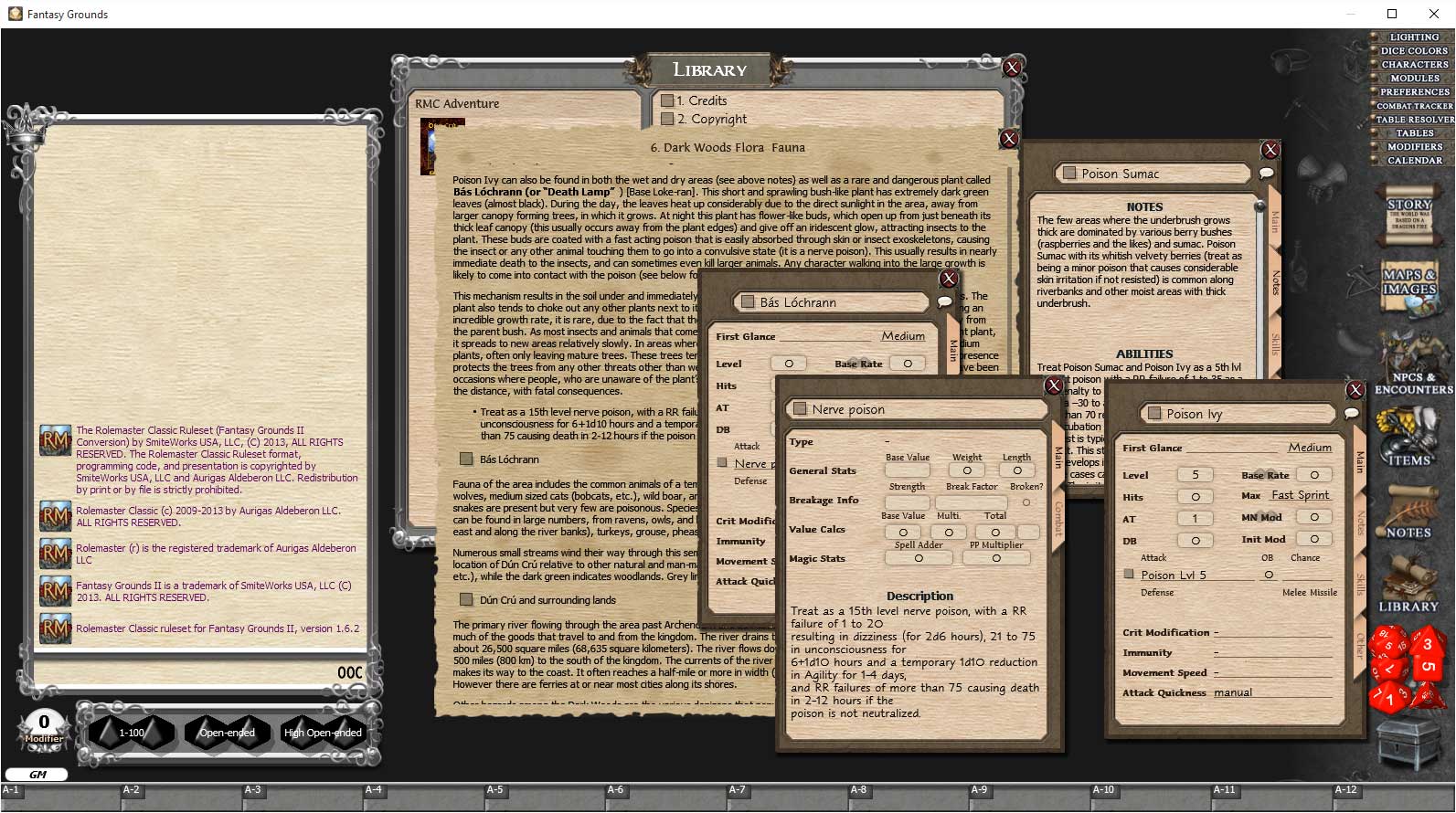Screen dimensions: 1456x813
Task: Open the Notes quill icon
Action: coord(1408,512)
